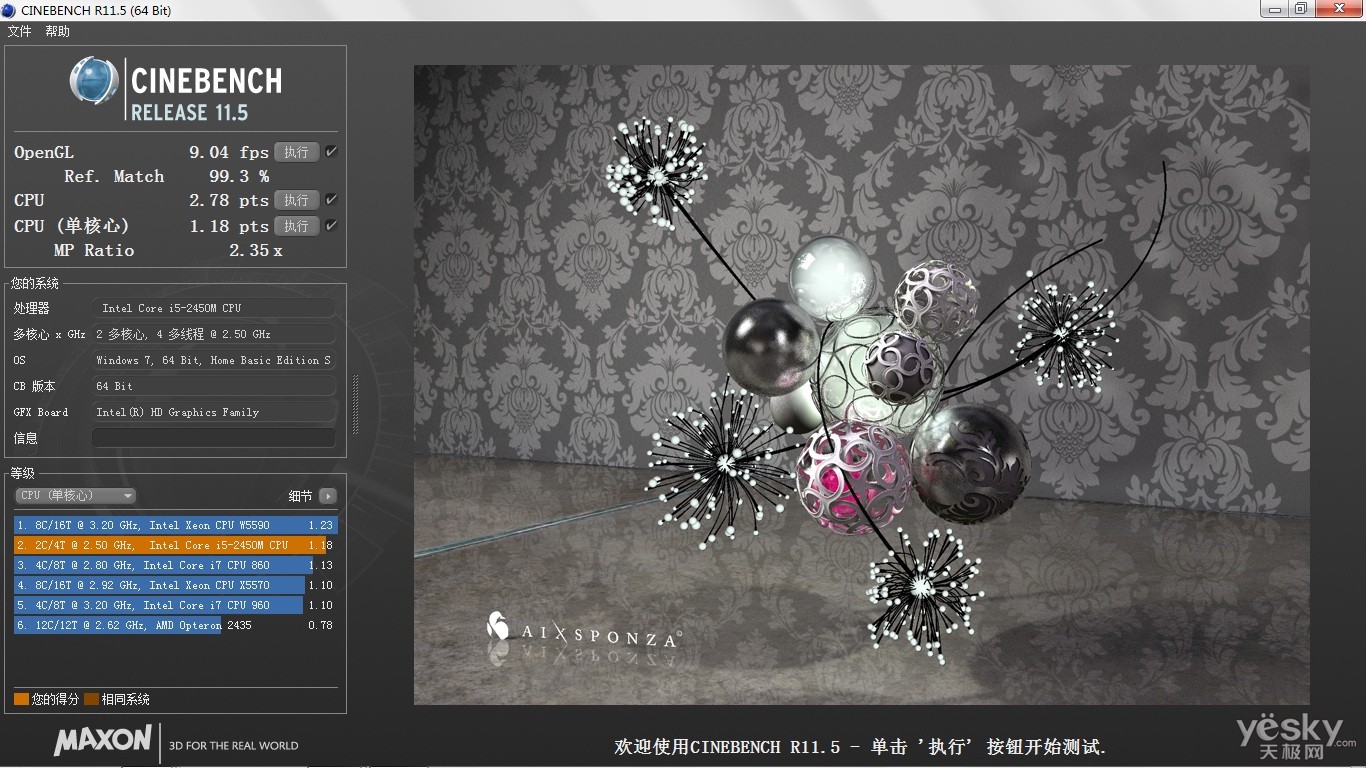Run the OpenGL test with 执行
Screen dimensions: 1366x768
pos(297,152)
